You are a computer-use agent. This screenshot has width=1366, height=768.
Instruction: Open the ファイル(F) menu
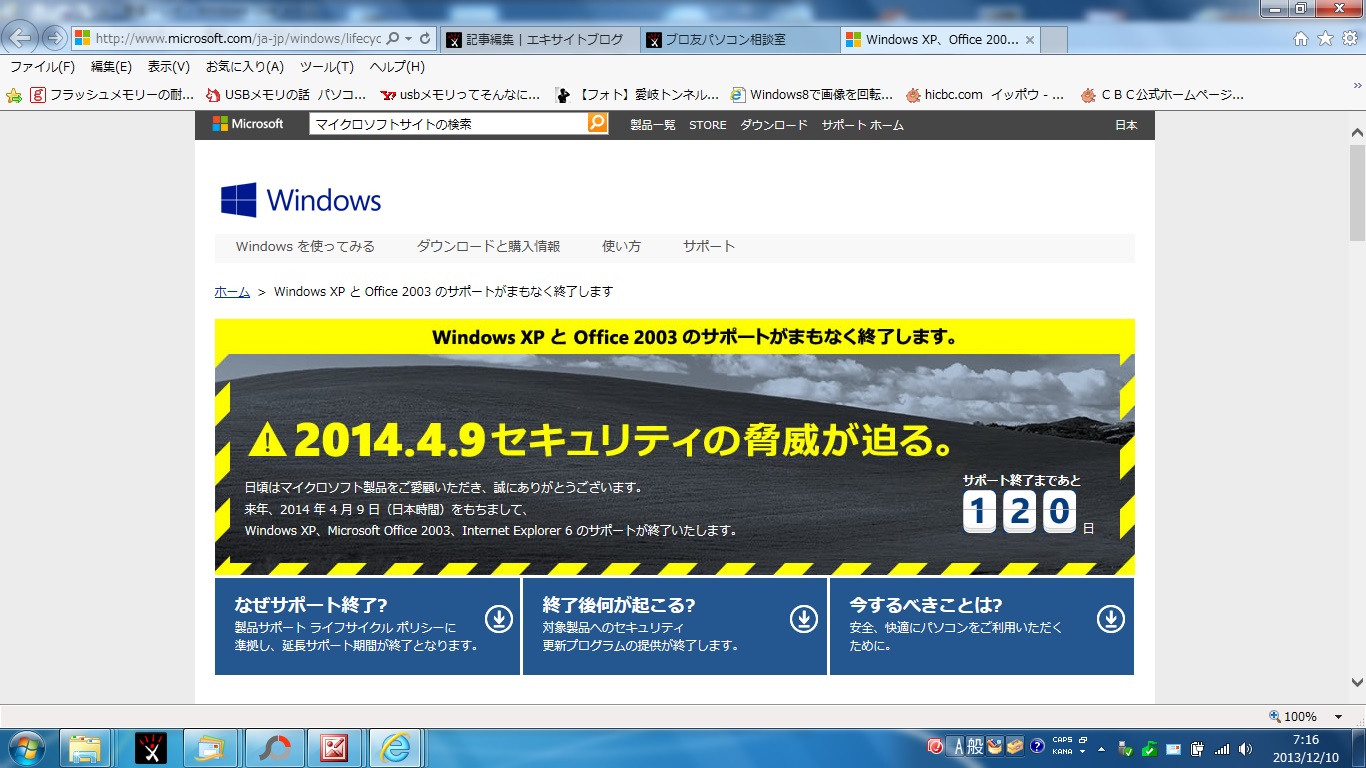42,67
